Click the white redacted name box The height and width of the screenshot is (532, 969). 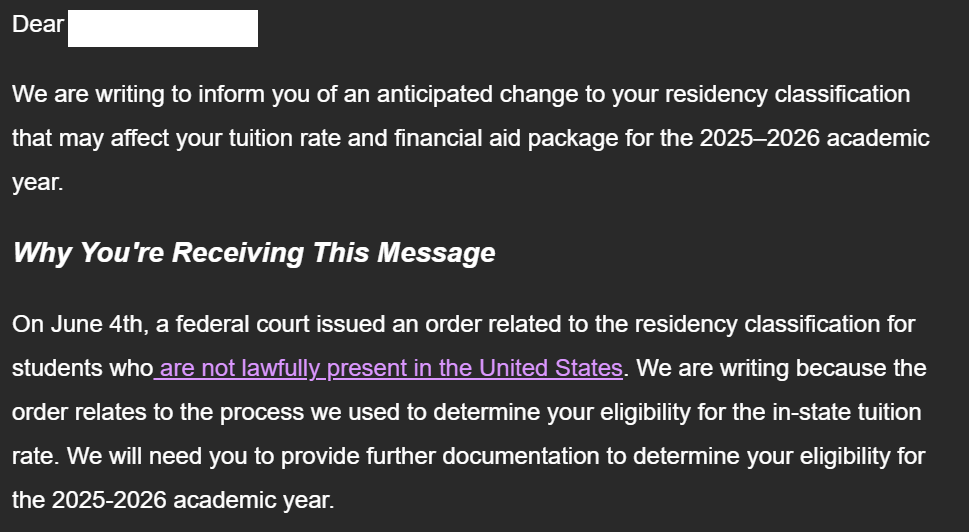pos(162,28)
